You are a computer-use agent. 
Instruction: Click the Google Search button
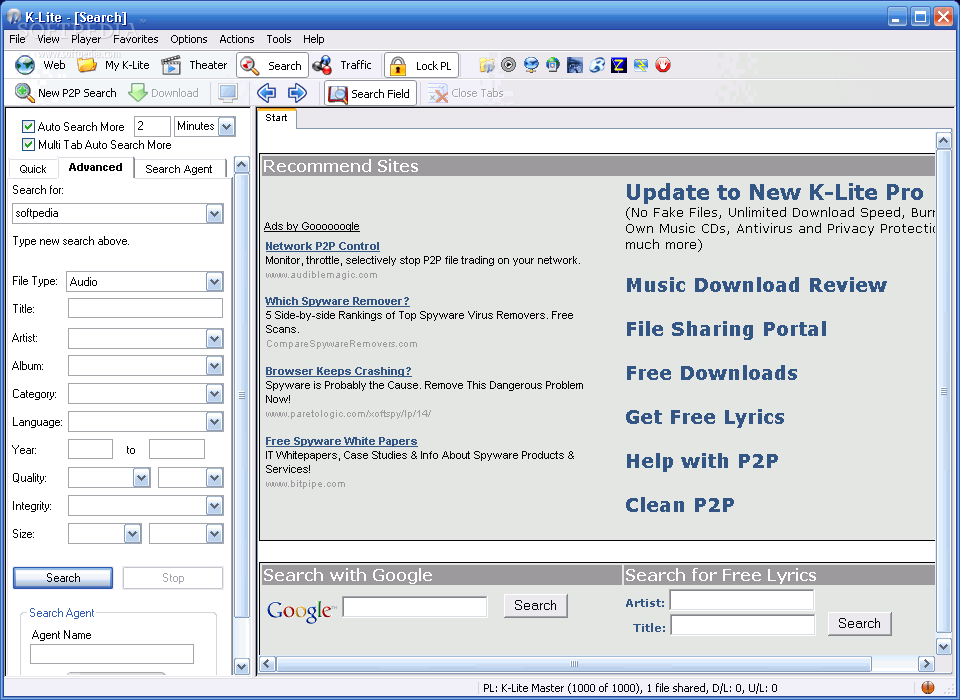point(536,605)
